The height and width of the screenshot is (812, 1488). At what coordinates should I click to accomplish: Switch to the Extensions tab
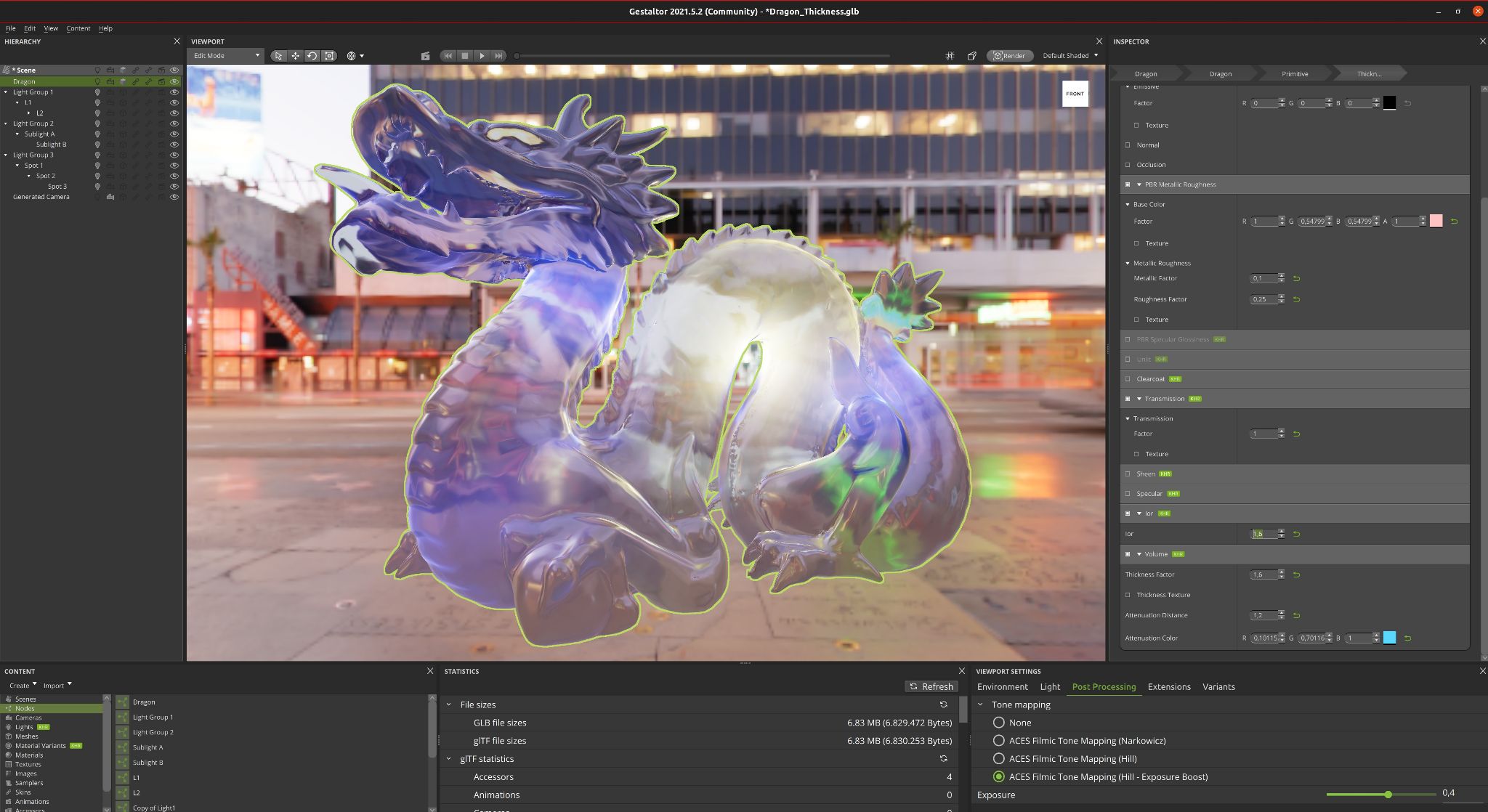tap(1168, 687)
